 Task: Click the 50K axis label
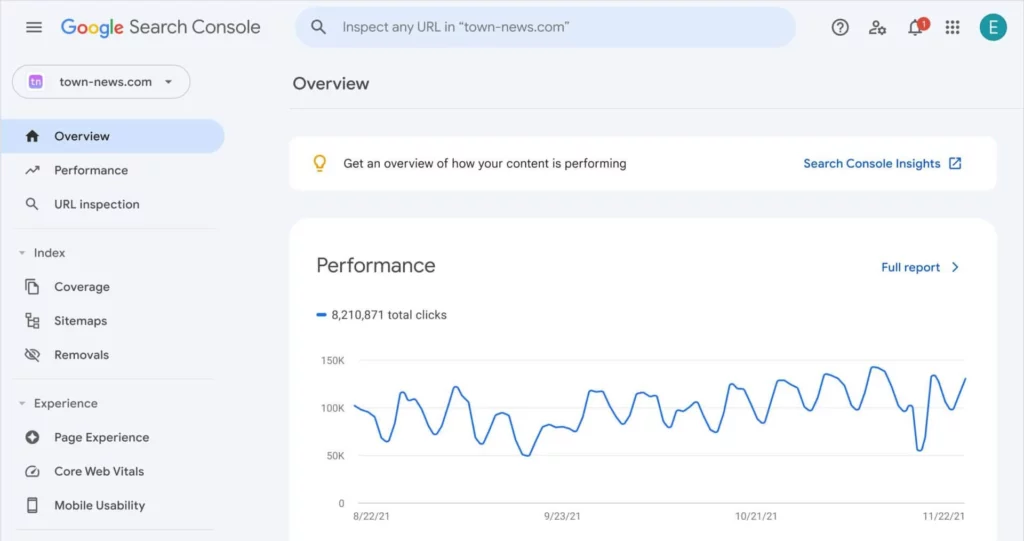pos(336,456)
